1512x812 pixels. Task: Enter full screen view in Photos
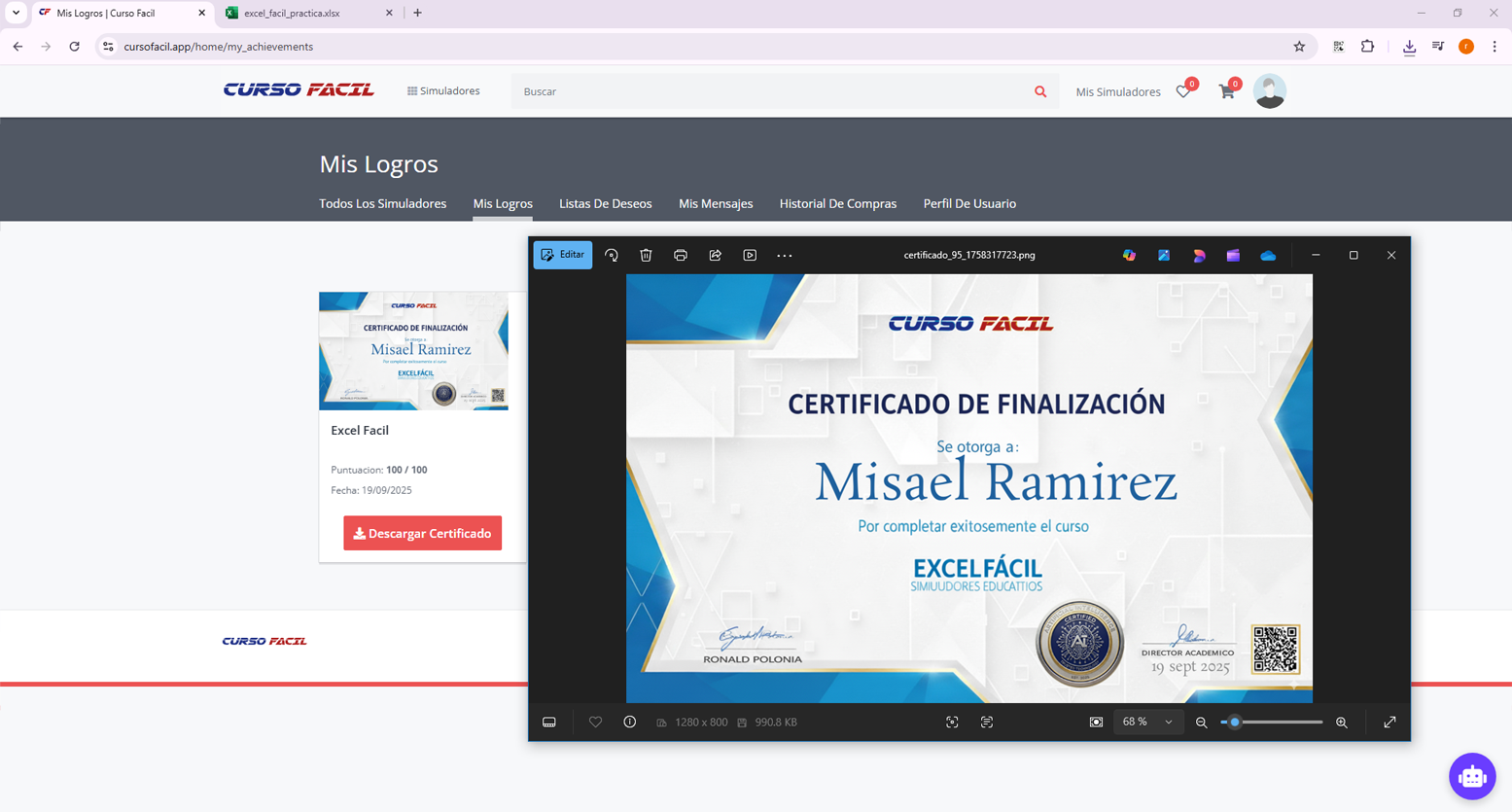(1390, 723)
